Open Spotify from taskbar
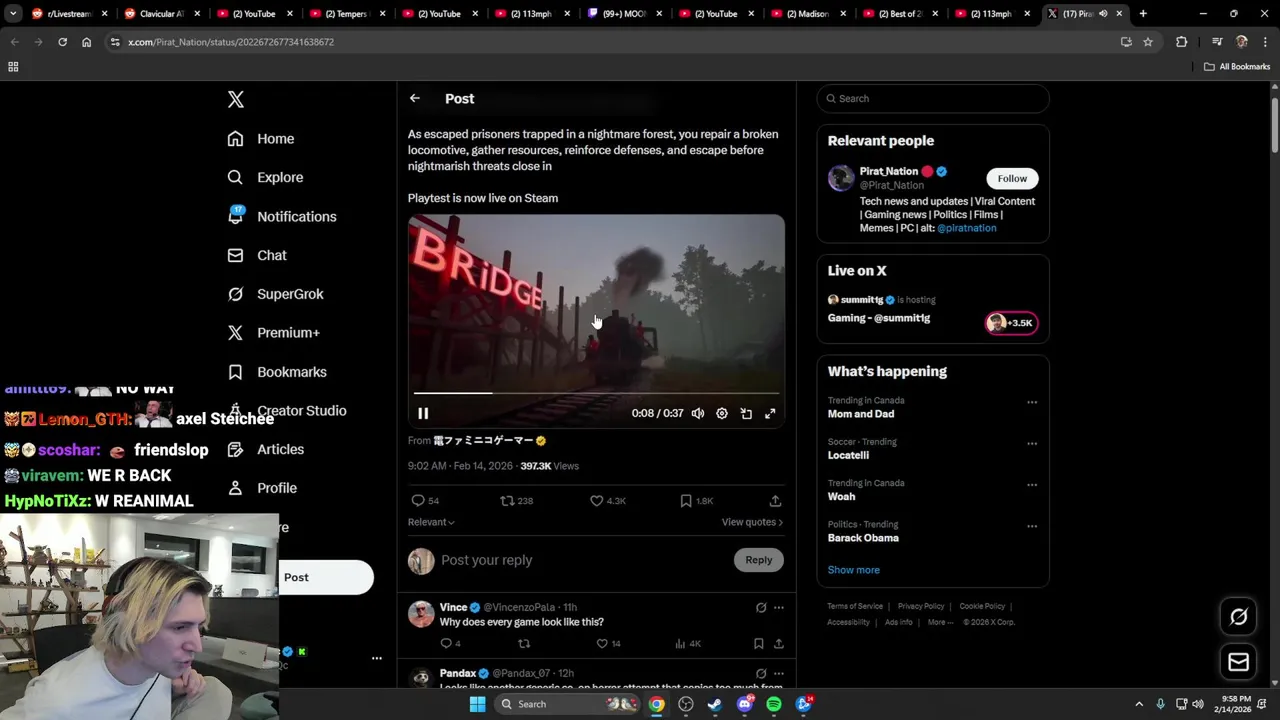The width and height of the screenshot is (1280, 720). pyautogui.click(x=774, y=704)
